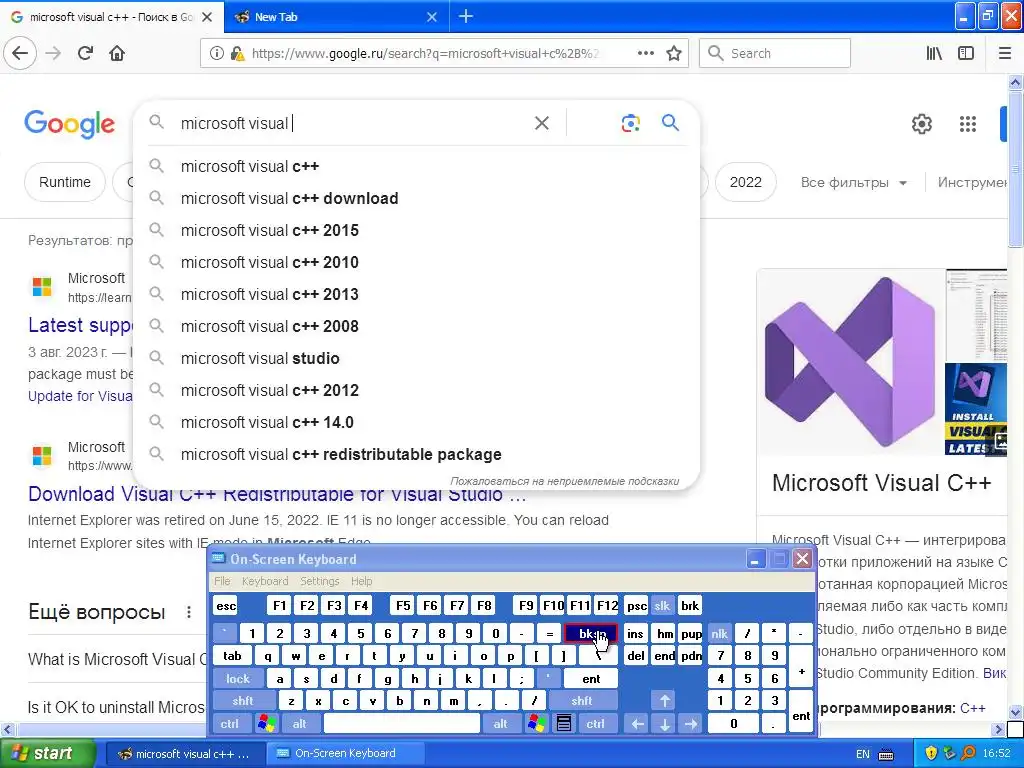The width and height of the screenshot is (1024, 768).
Task: Open Download Visual C++ Redistributable result link
Action: 277,494
